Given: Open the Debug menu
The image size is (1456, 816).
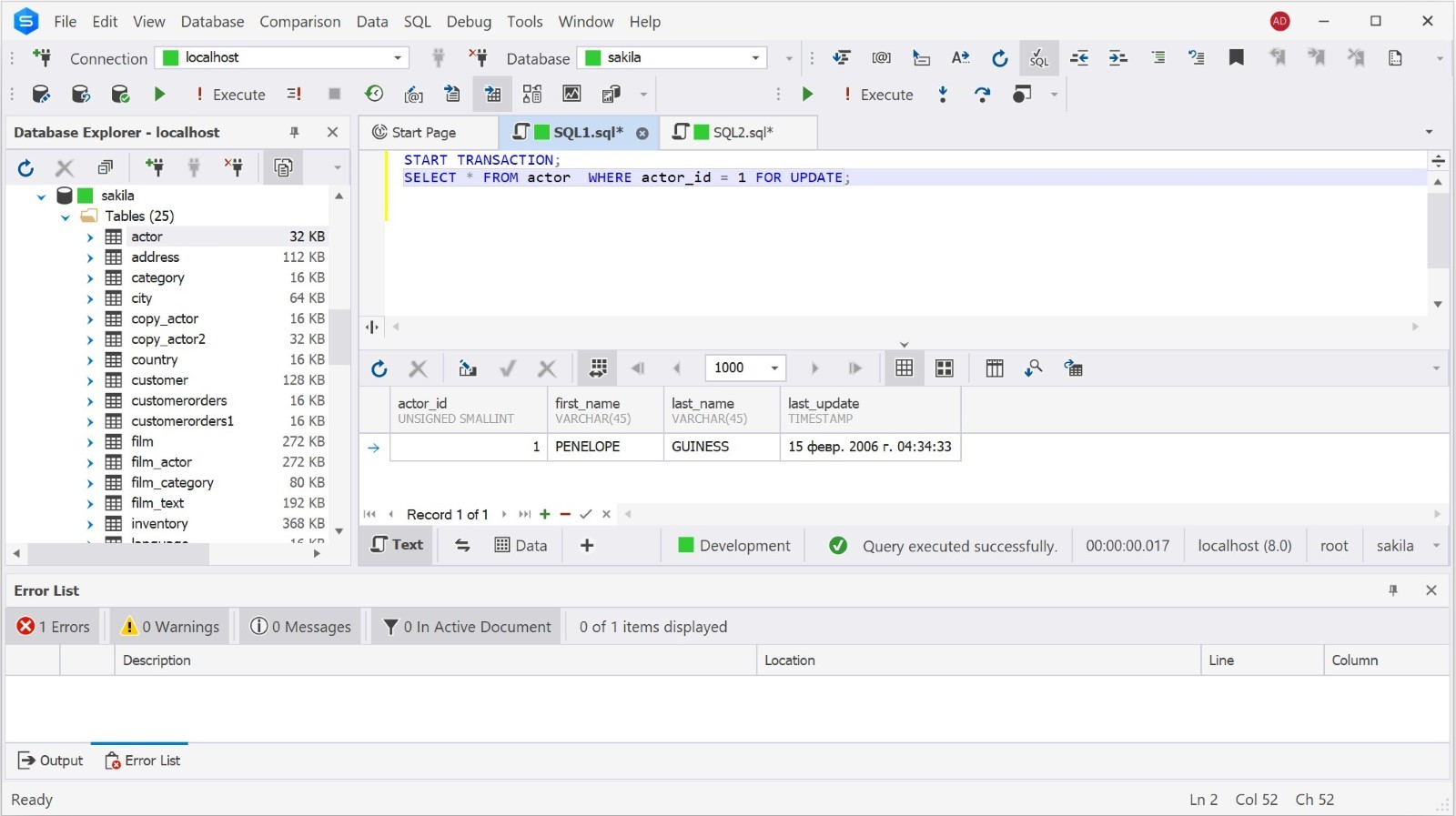Looking at the screenshot, I should [469, 21].
